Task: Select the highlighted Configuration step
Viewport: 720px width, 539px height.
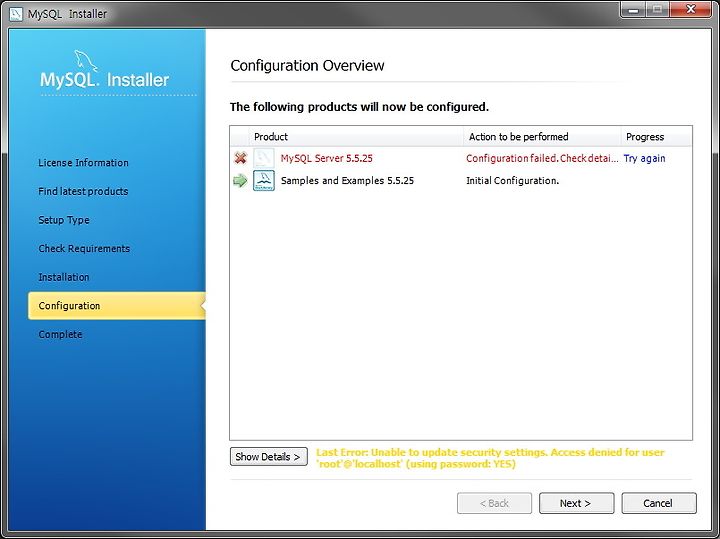Action: (x=117, y=306)
